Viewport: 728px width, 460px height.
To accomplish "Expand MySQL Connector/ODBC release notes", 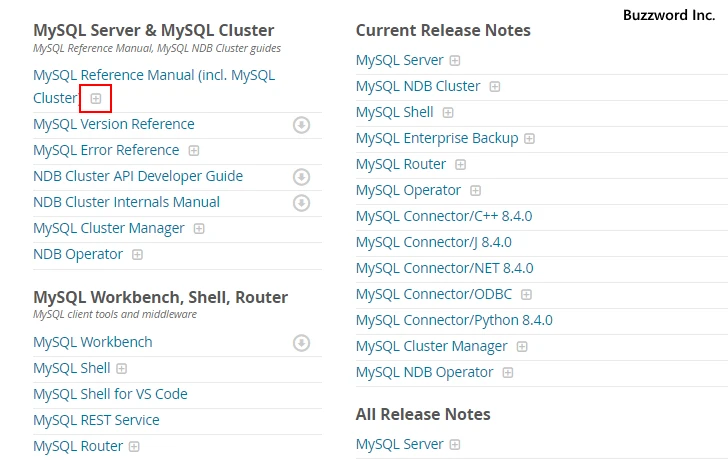I will [x=526, y=295].
